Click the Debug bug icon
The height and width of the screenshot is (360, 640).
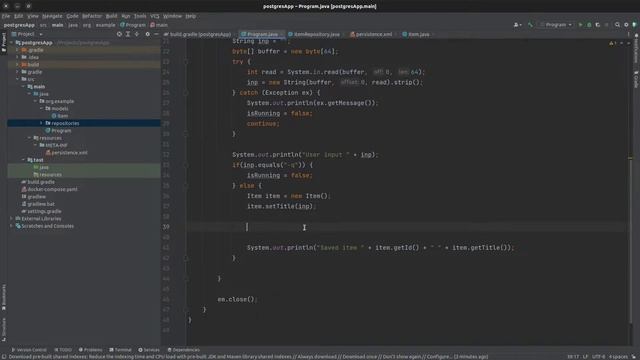point(589,25)
